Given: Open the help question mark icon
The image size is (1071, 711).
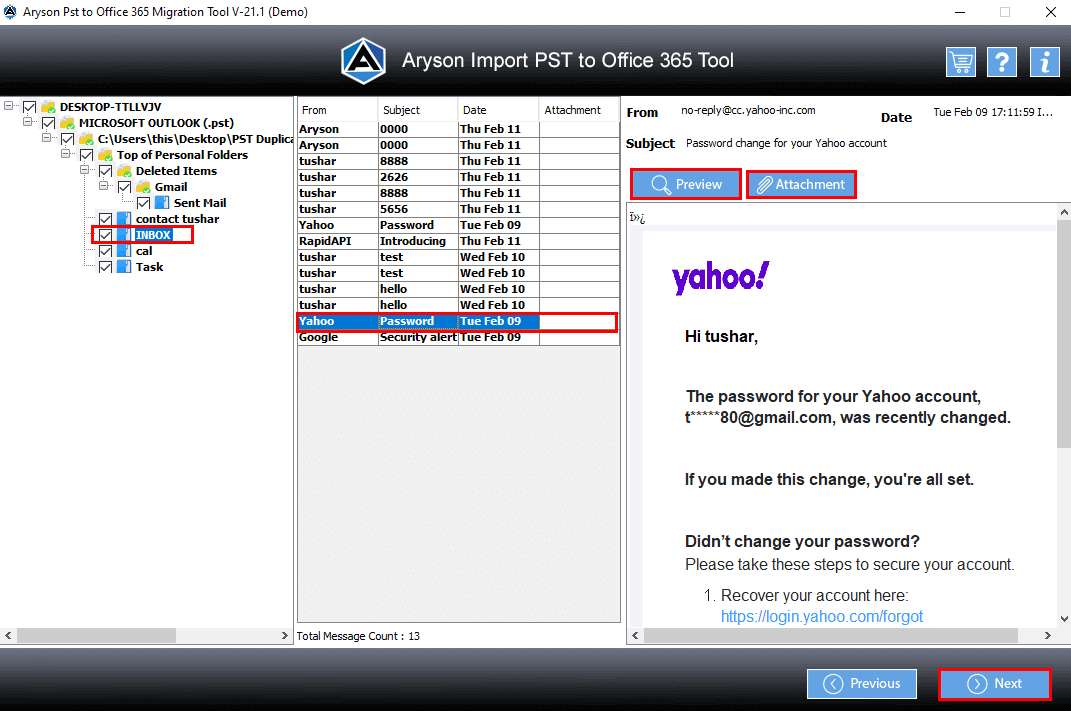Looking at the screenshot, I should tap(1002, 62).
